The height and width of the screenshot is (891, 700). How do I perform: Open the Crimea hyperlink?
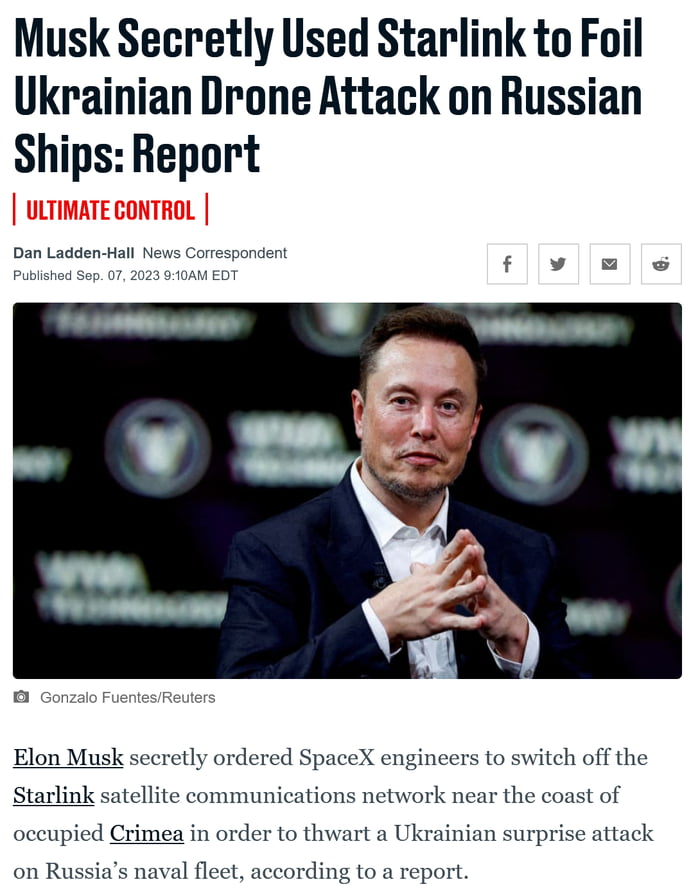tap(147, 832)
